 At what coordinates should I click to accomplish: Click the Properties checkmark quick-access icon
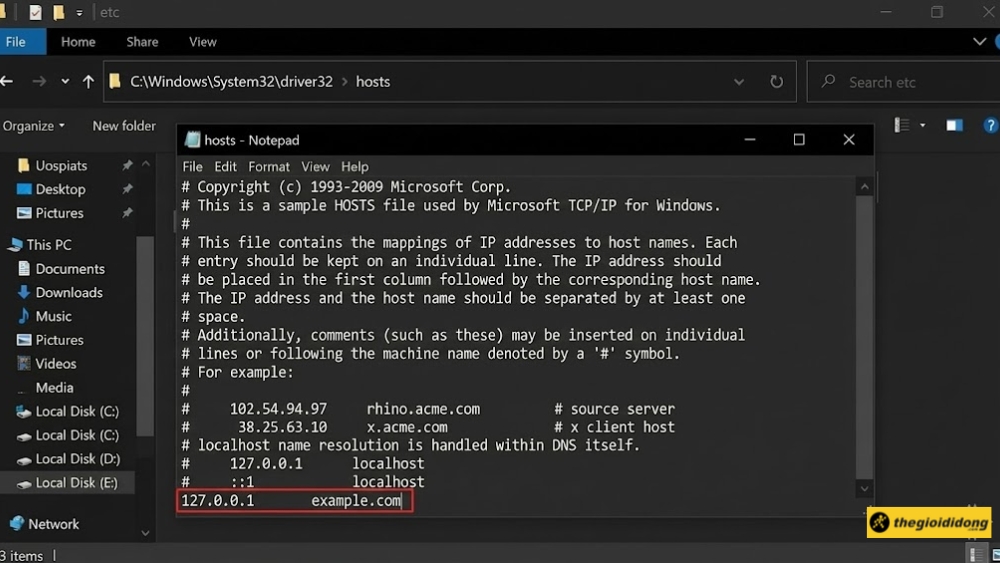(36, 12)
